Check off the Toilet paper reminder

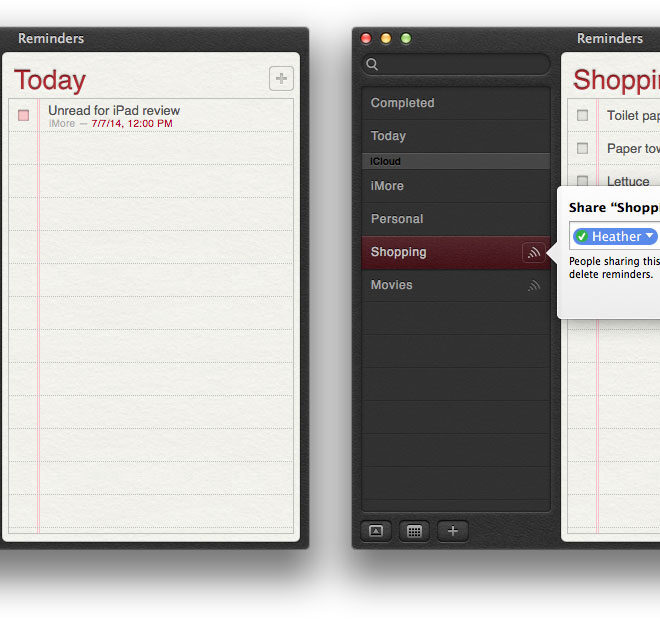click(x=583, y=115)
